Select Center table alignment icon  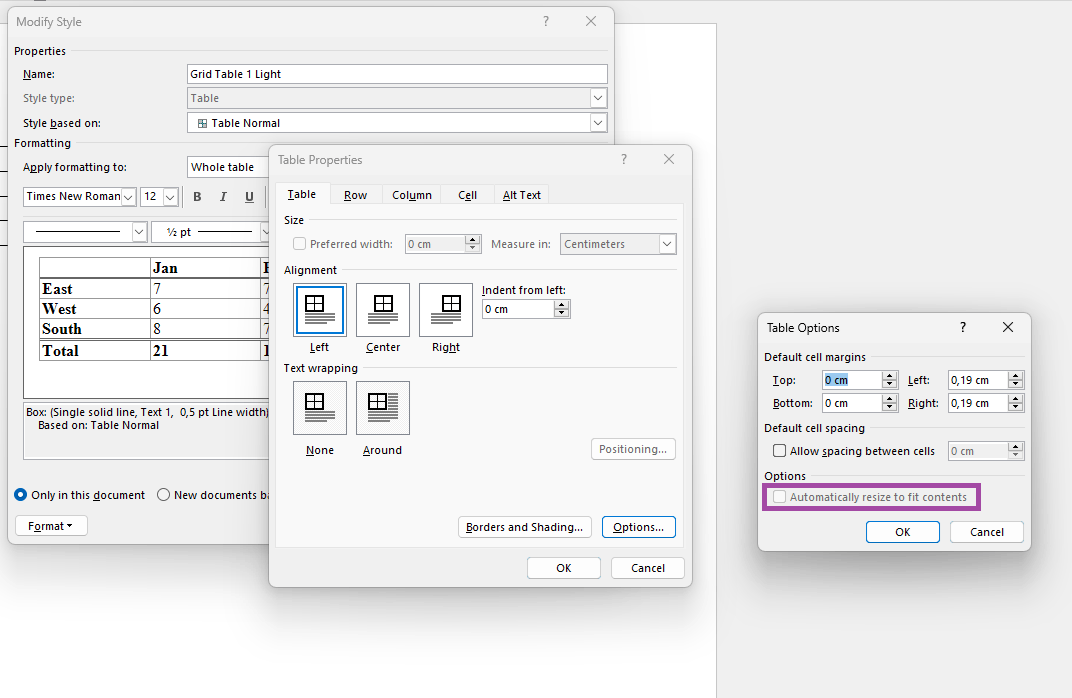[383, 310]
